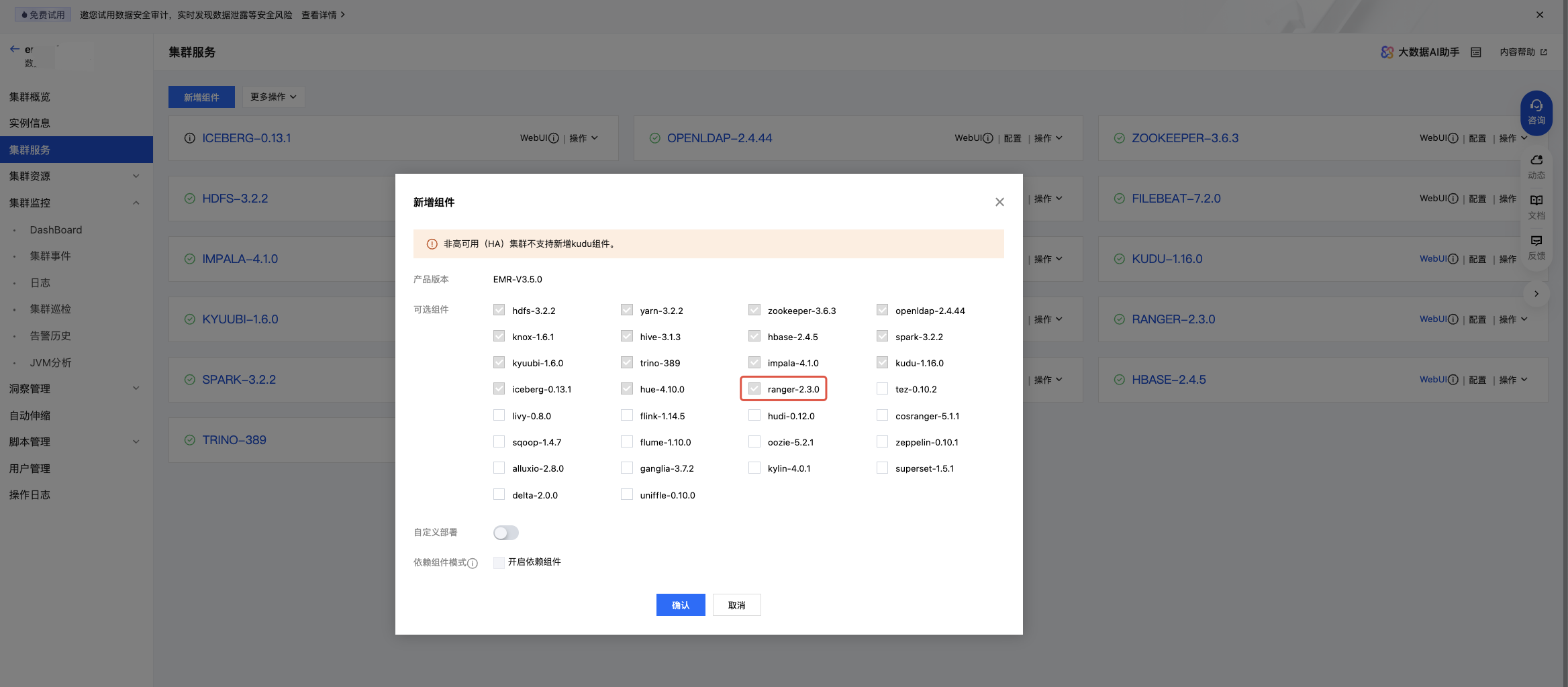Collapse the 集群监控 sidebar section
The height and width of the screenshot is (687, 1568).
(74, 203)
